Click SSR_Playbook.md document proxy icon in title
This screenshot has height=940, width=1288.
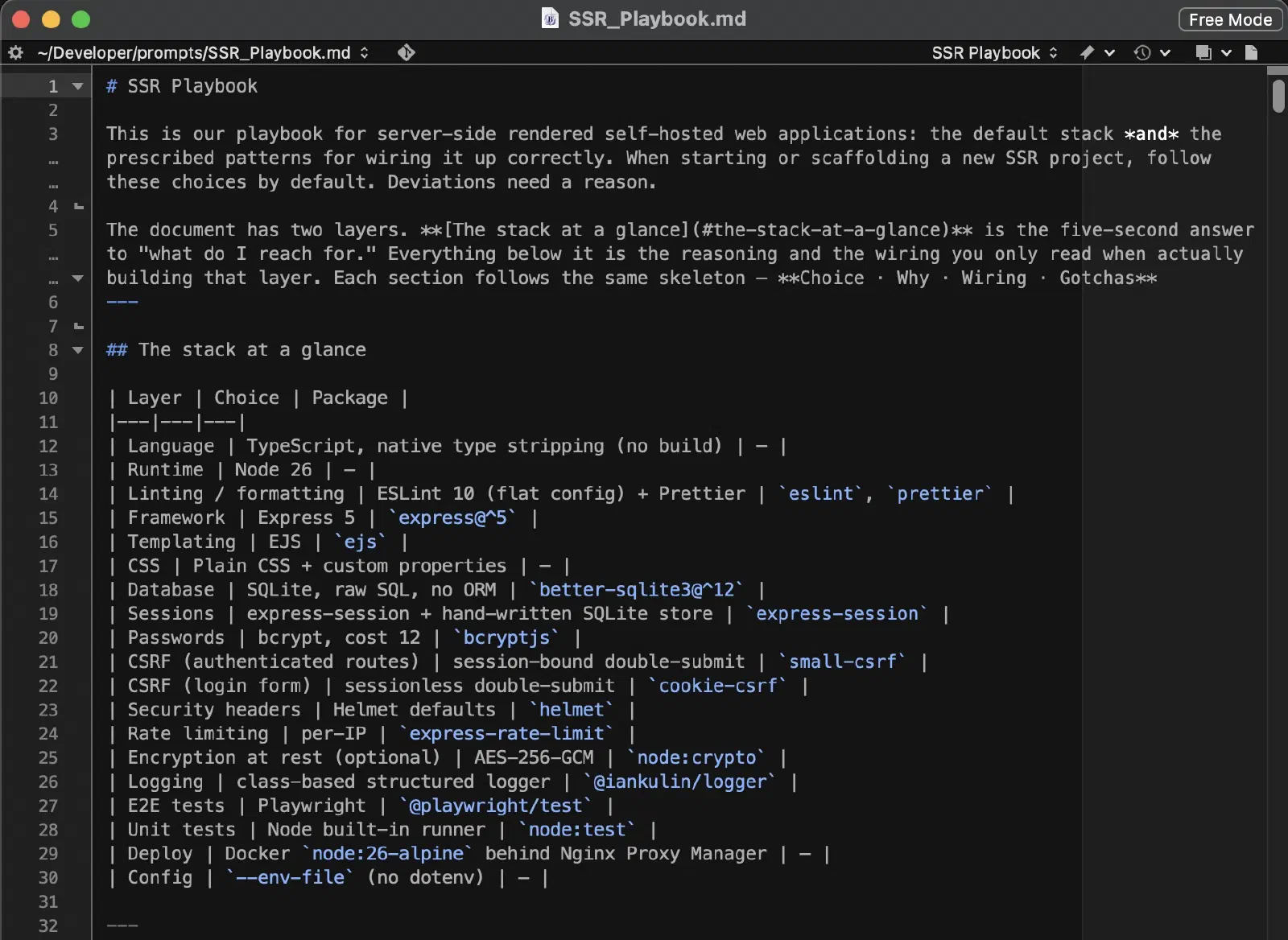(550, 19)
